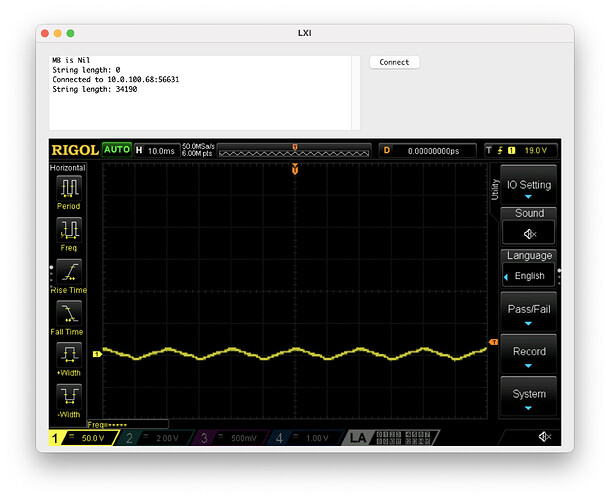Toggle channel 3 with the 500mV tab
Screen dimensions: 610x500
click(x=232, y=438)
